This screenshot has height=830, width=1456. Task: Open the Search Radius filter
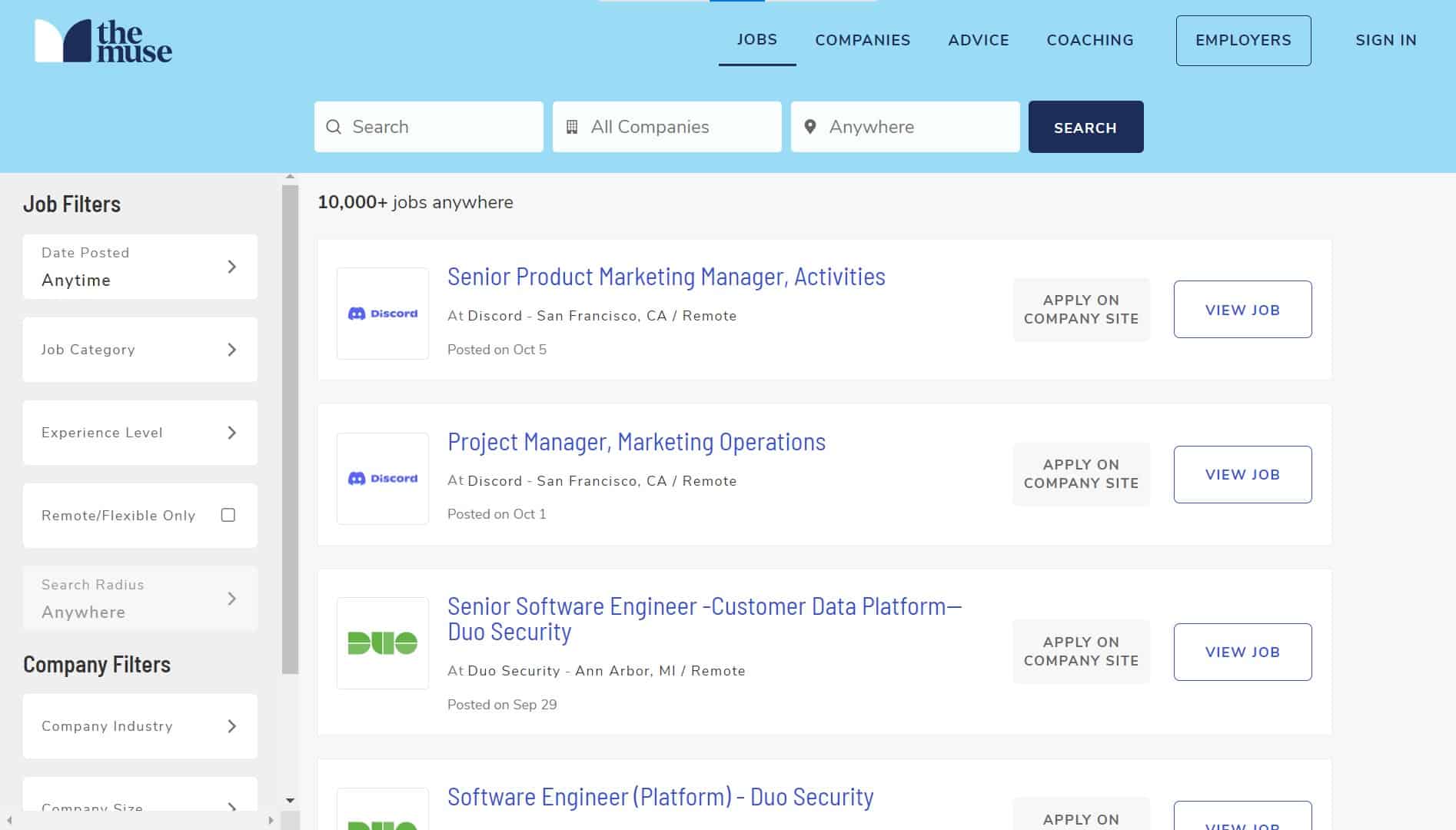[232, 598]
